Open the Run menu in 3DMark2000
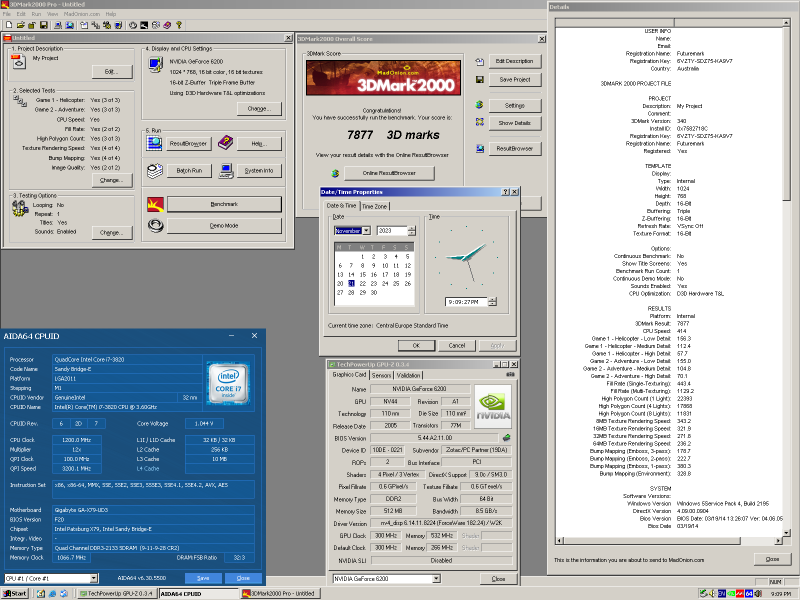The height and width of the screenshot is (600, 800). coord(36,14)
